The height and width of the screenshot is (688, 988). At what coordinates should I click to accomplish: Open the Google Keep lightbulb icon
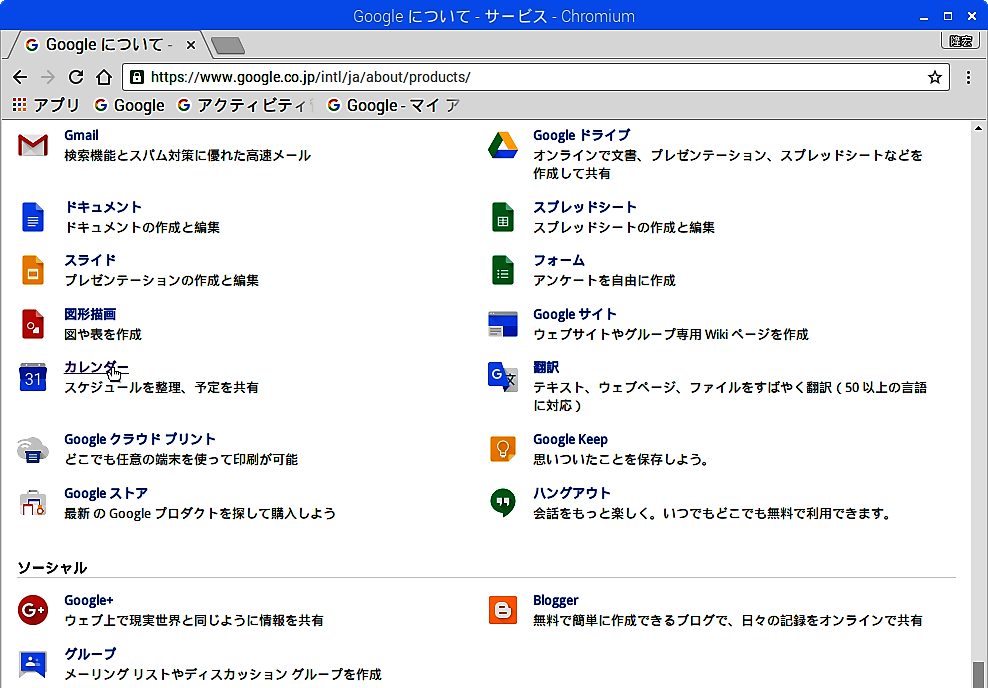502,449
